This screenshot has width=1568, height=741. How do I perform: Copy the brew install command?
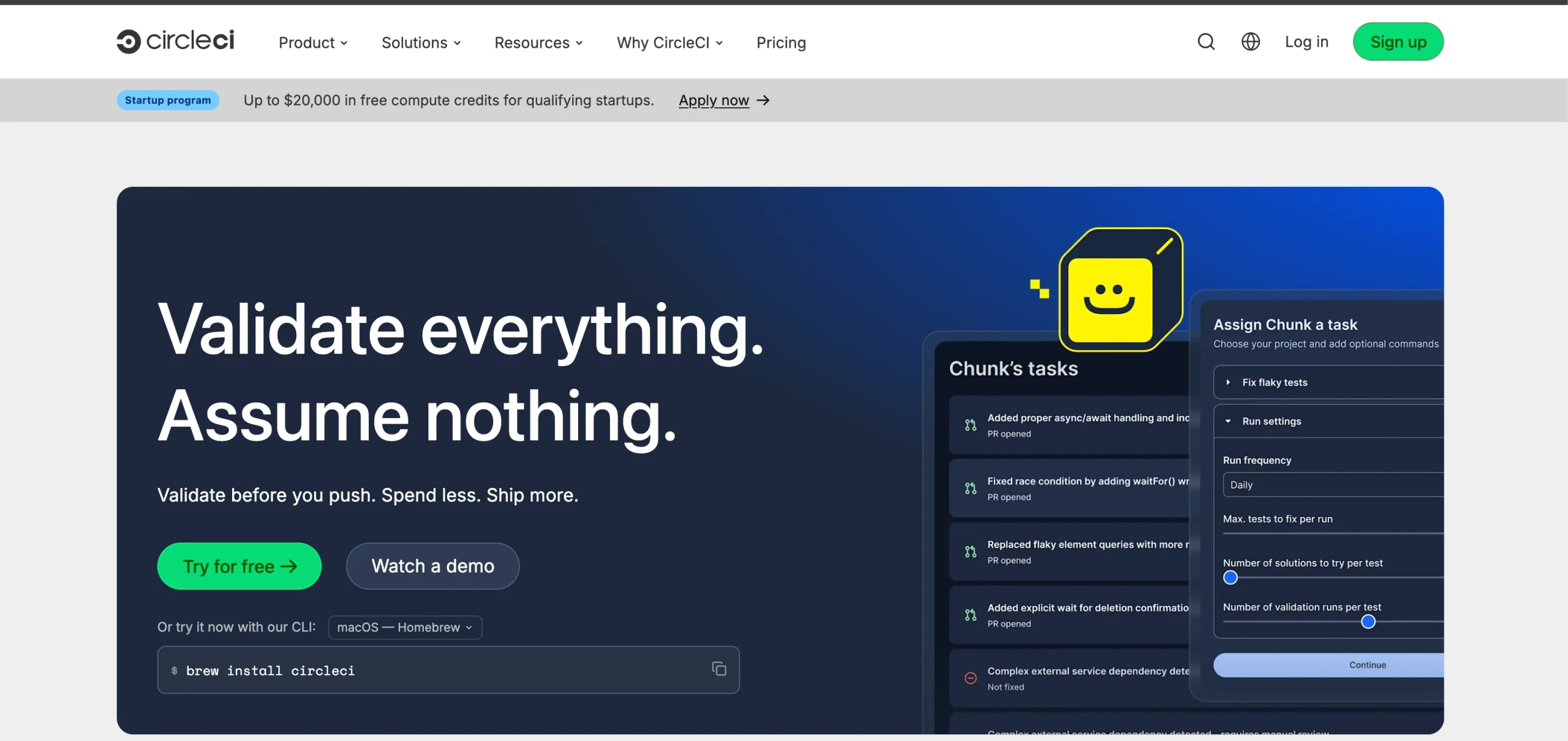pos(719,669)
